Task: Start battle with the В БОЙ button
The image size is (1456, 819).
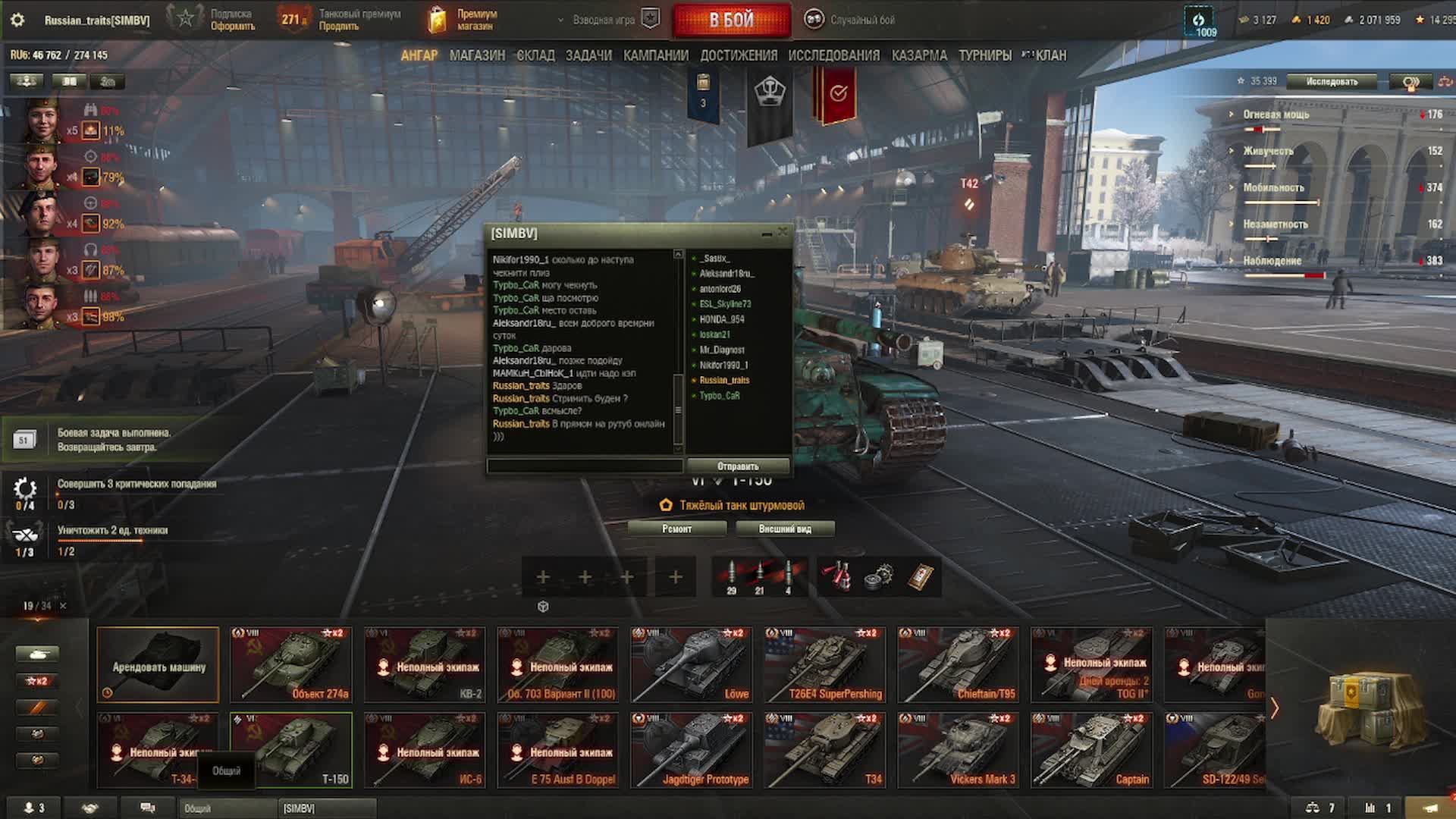Action: [731, 20]
